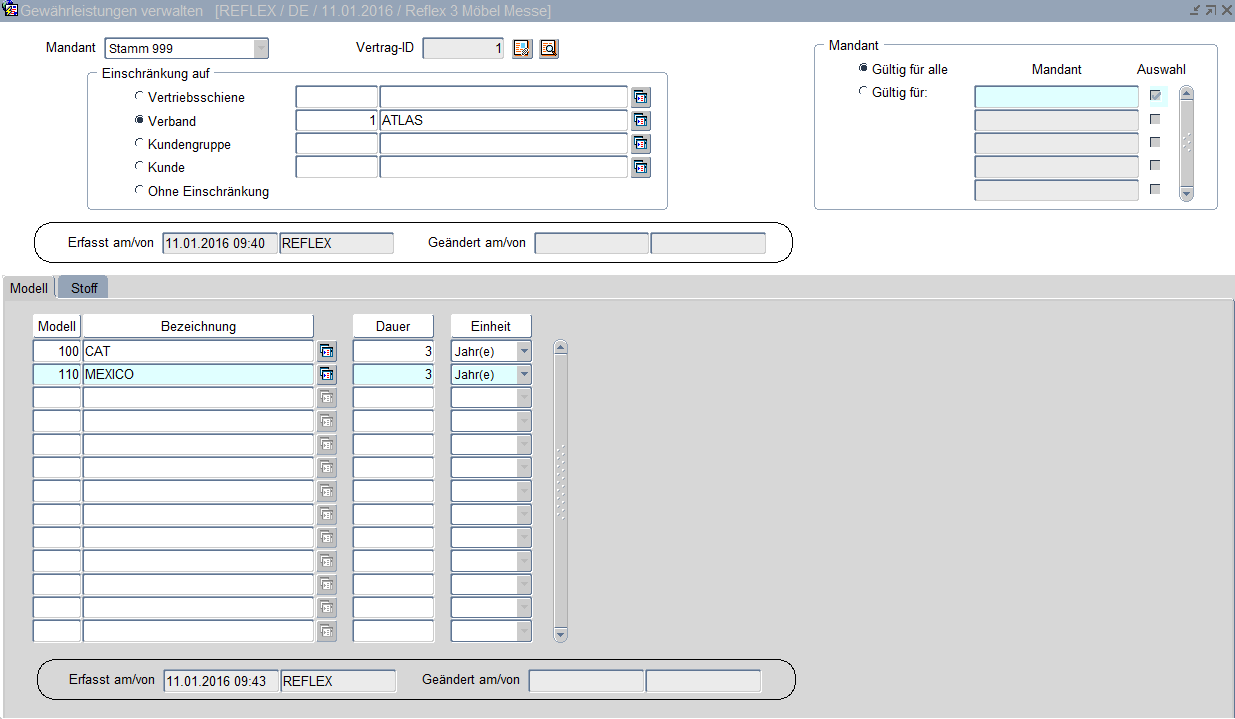Screen dimensions: 1235x719
Task: Click the edit contract icon beside Vertrag-ID
Action: coord(522,48)
